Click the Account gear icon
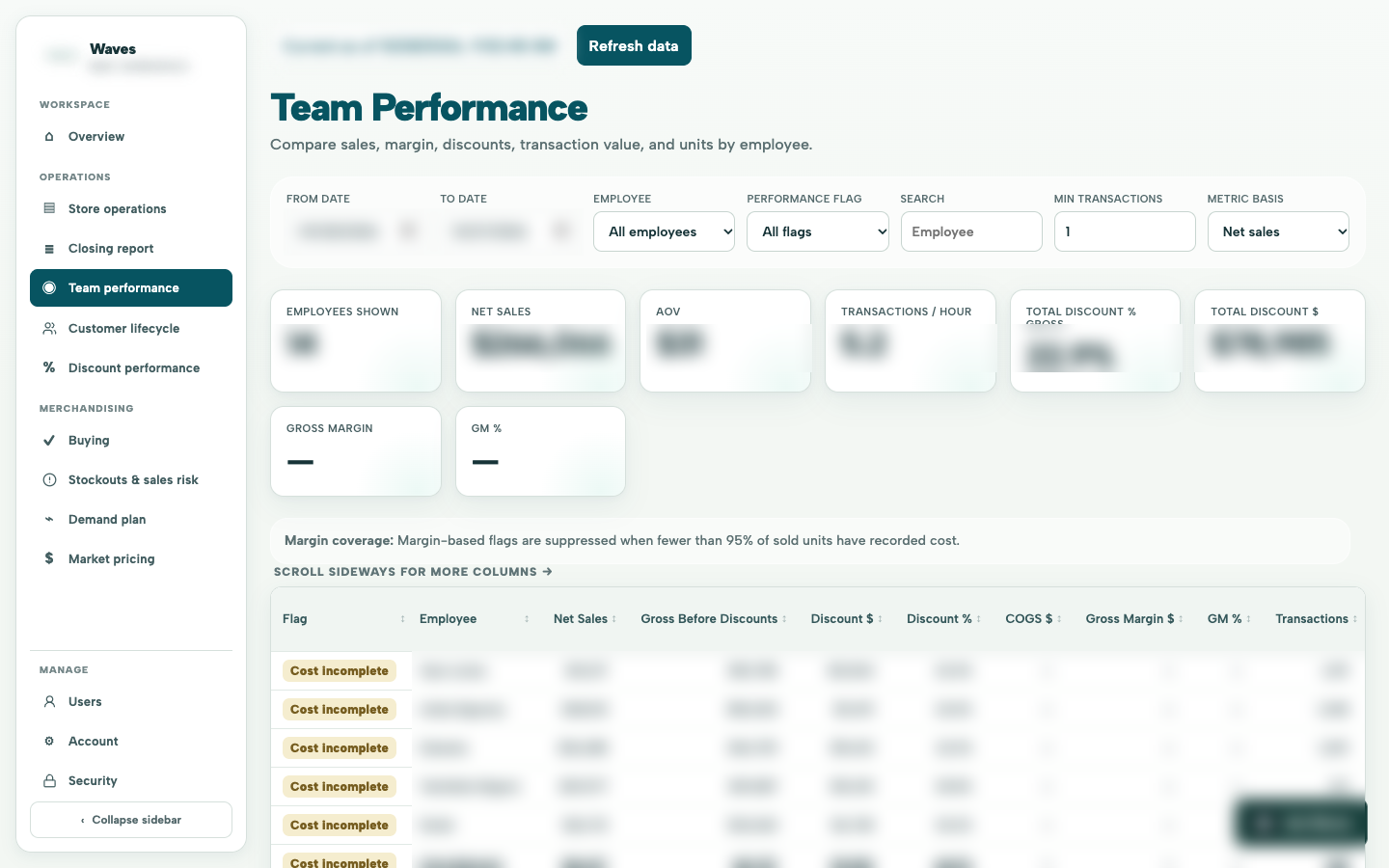1389x868 pixels. pyautogui.click(x=49, y=742)
